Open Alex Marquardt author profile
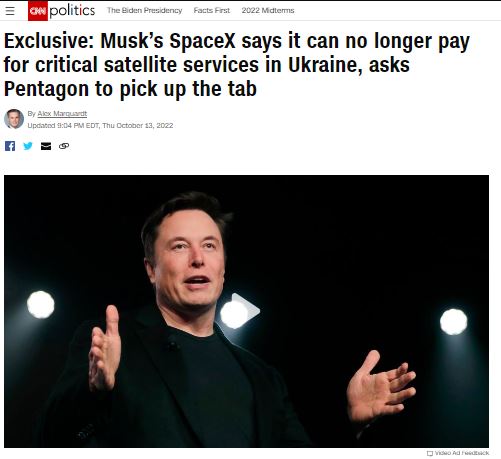501x459 pixels. coord(62,114)
